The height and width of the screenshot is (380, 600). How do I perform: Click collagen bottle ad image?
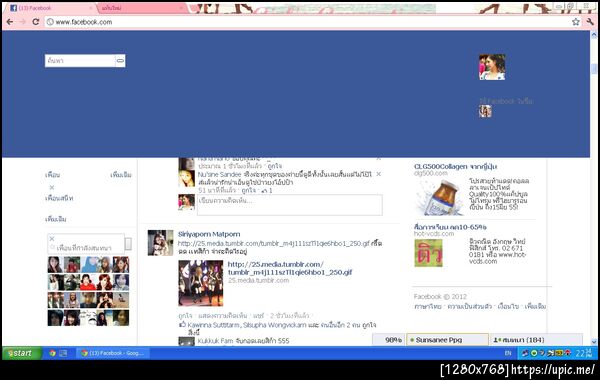pos(439,197)
